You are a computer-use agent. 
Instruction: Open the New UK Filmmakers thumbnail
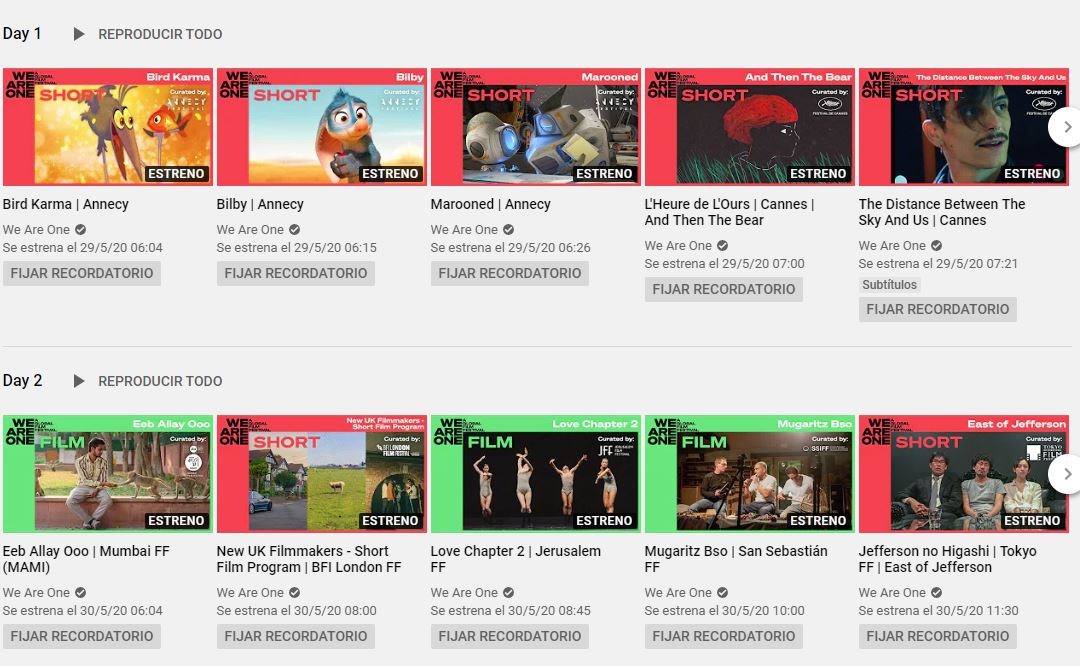(322, 474)
